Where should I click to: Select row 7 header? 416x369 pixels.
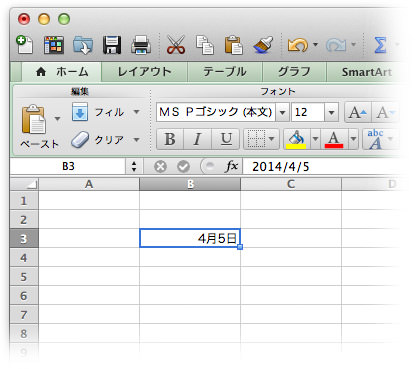pos(24,314)
